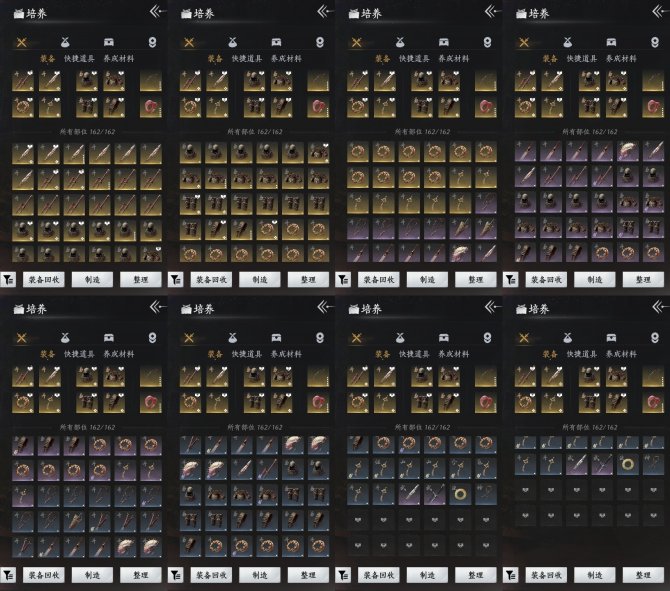
Task: Open treasure chest icon in top row first panel
Action: tap(109, 42)
